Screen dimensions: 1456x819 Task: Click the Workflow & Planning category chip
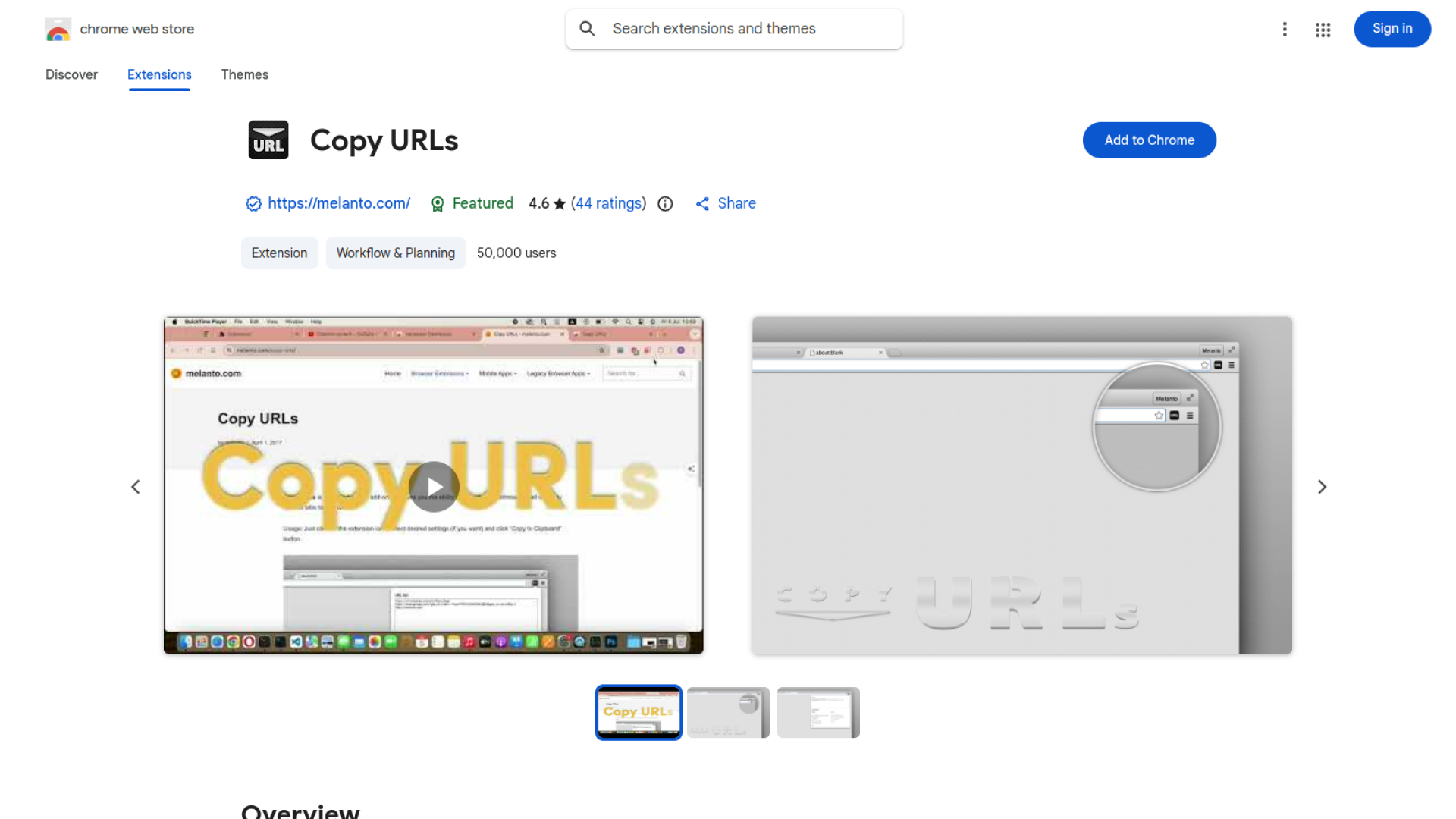(395, 253)
